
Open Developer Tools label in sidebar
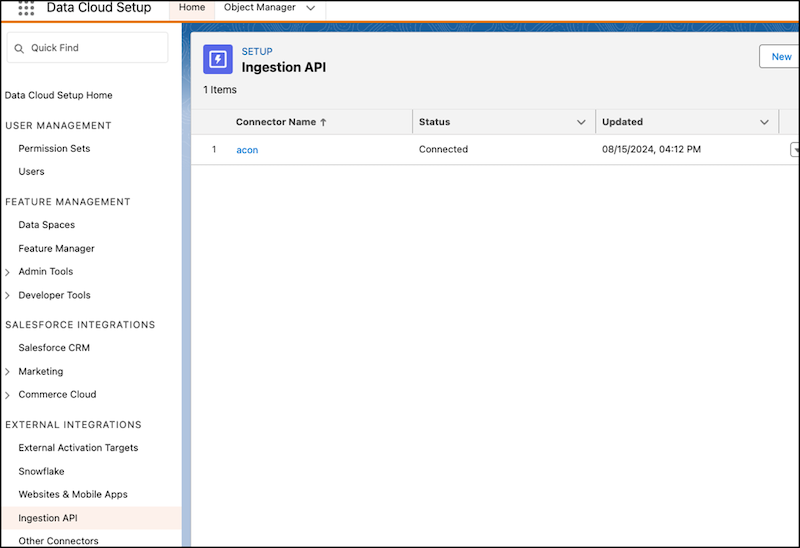pyautogui.click(x=54, y=295)
